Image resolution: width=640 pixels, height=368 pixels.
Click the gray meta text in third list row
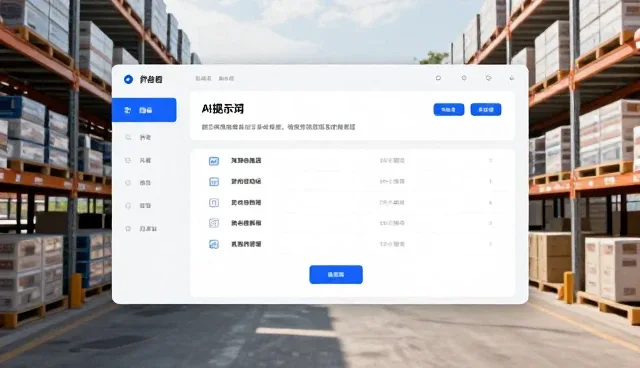click(x=392, y=202)
